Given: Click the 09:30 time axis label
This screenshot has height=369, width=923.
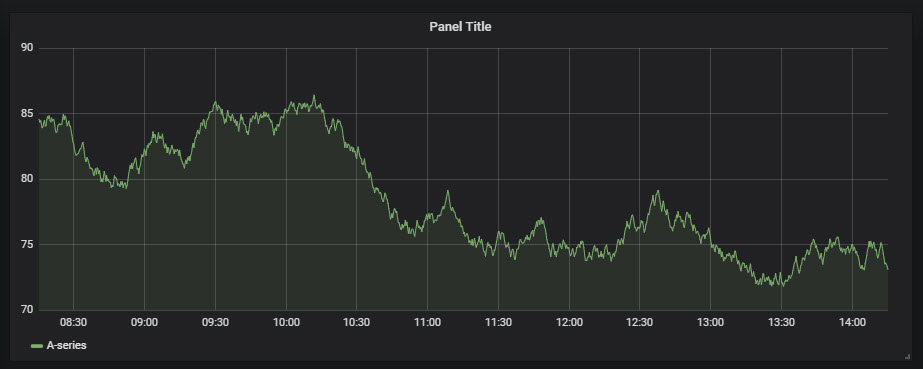Looking at the screenshot, I should coord(215,323).
